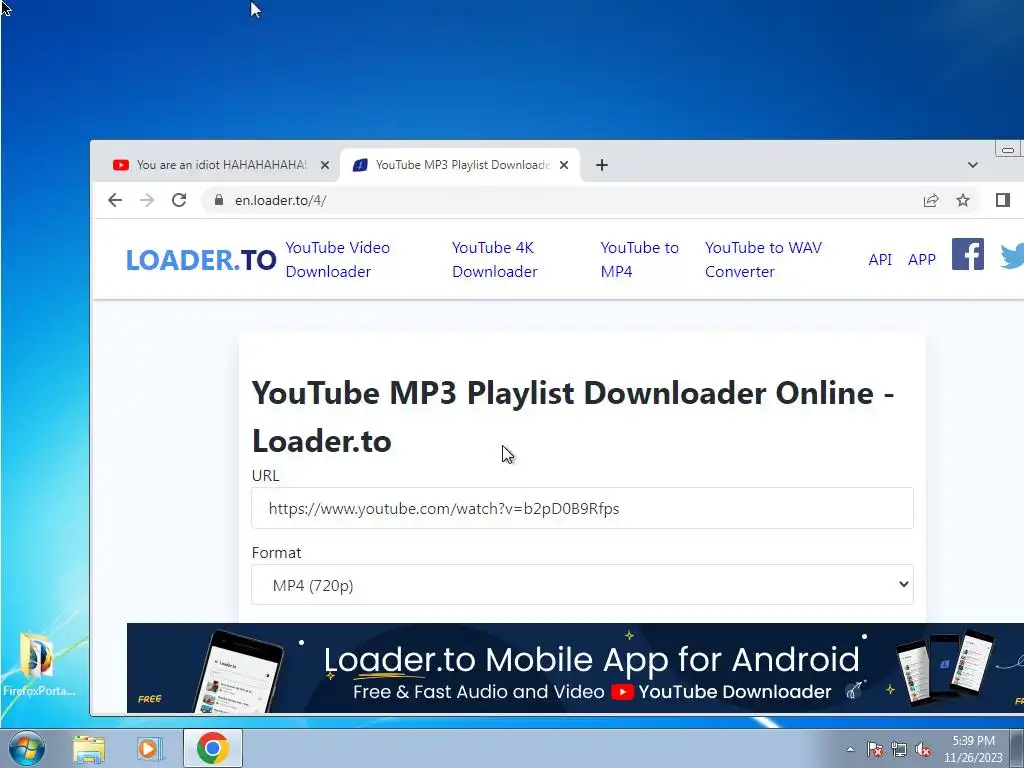Click the network tray icon
This screenshot has width=1024, height=768.
point(899,749)
